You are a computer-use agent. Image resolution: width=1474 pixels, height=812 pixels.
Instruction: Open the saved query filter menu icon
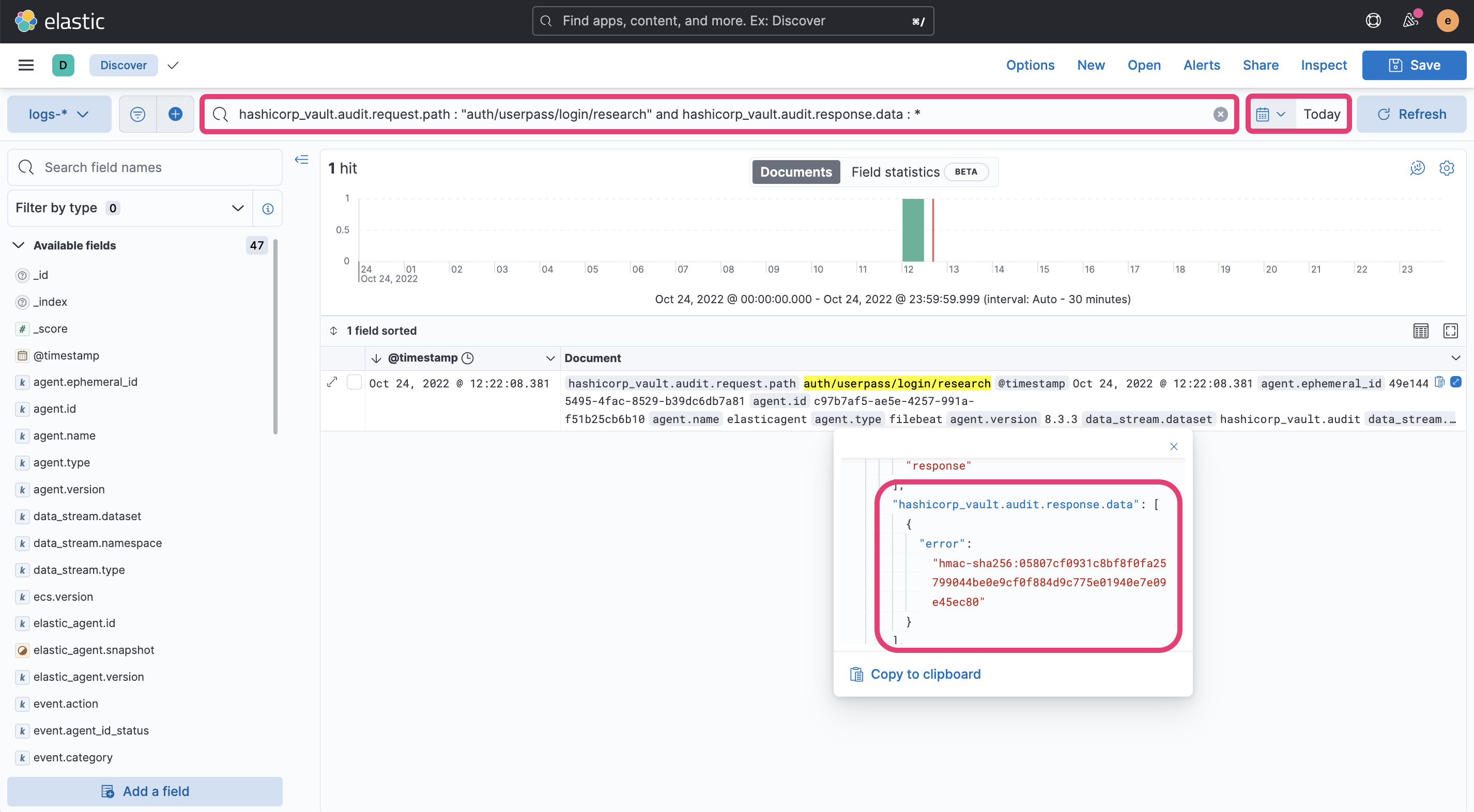138,114
